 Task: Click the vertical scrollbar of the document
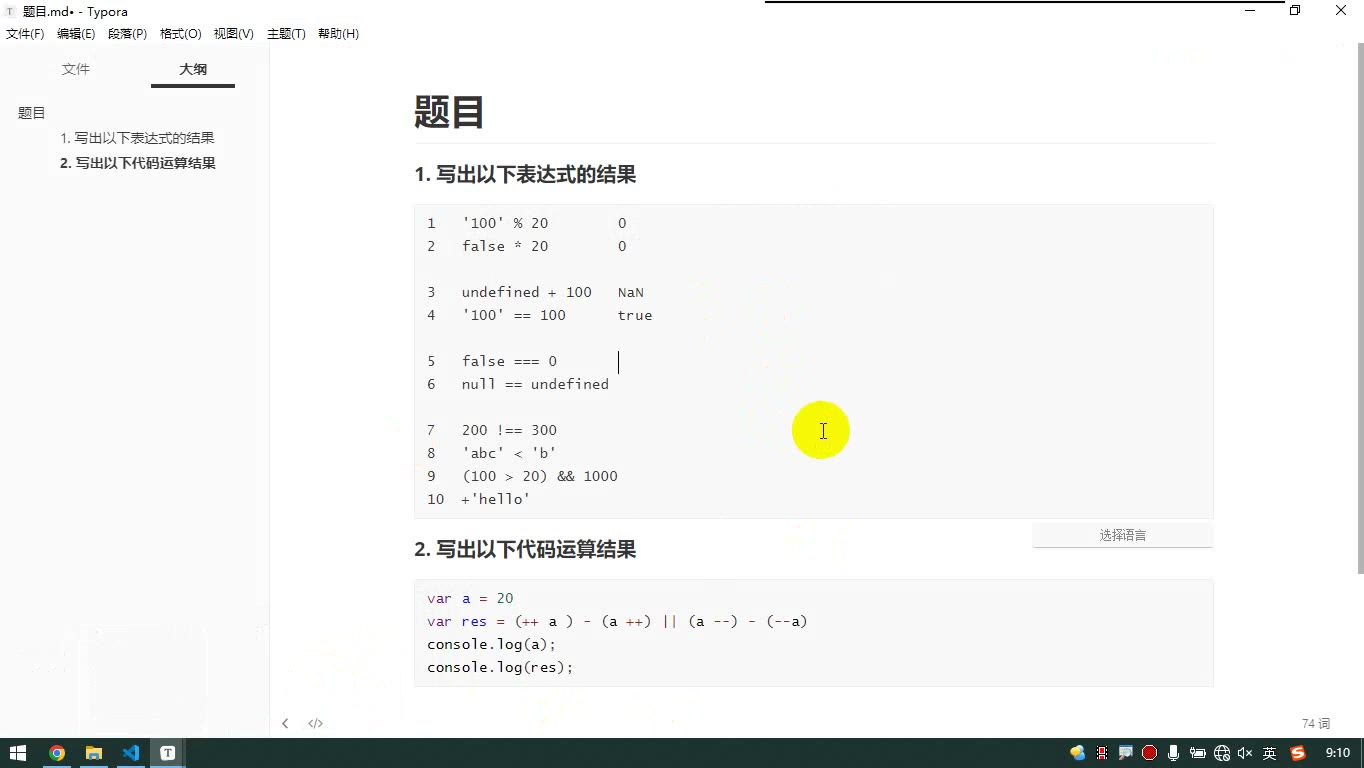[x=1359, y=310]
